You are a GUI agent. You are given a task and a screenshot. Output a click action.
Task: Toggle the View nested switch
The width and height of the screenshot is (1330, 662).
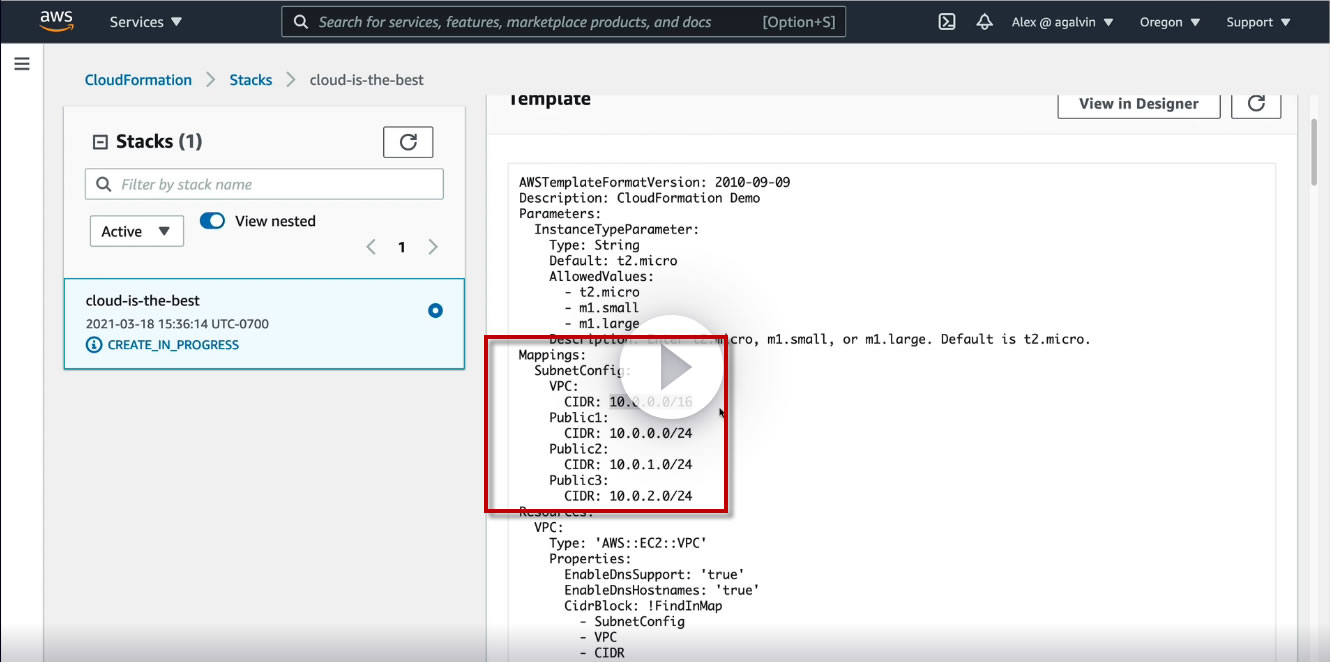212,221
